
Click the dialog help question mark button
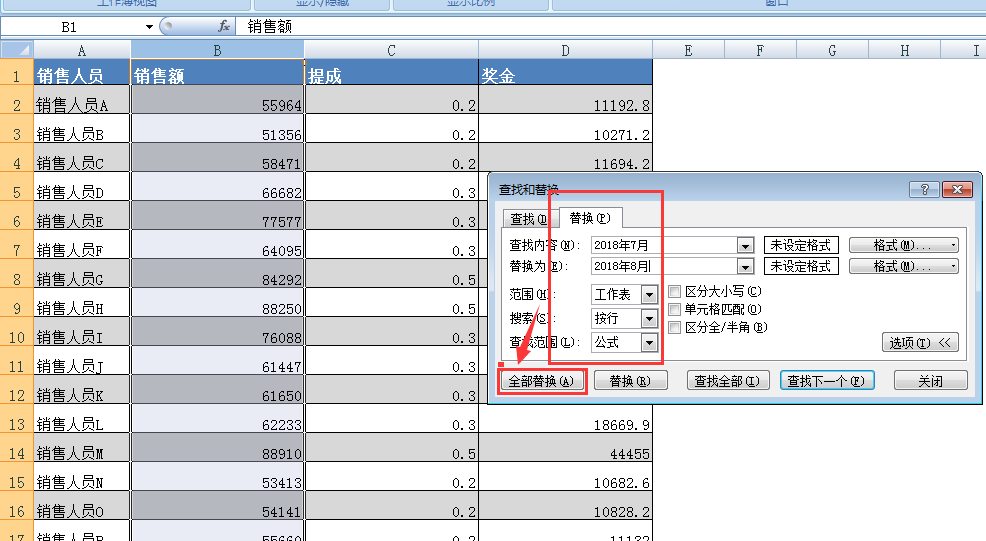coord(923,190)
